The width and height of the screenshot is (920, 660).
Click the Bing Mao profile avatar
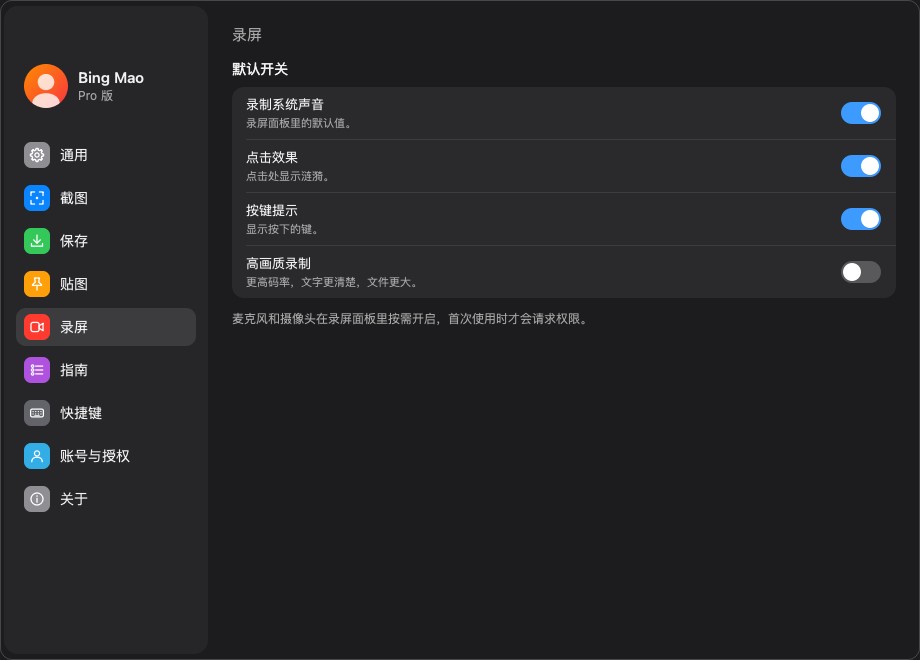pos(46,86)
